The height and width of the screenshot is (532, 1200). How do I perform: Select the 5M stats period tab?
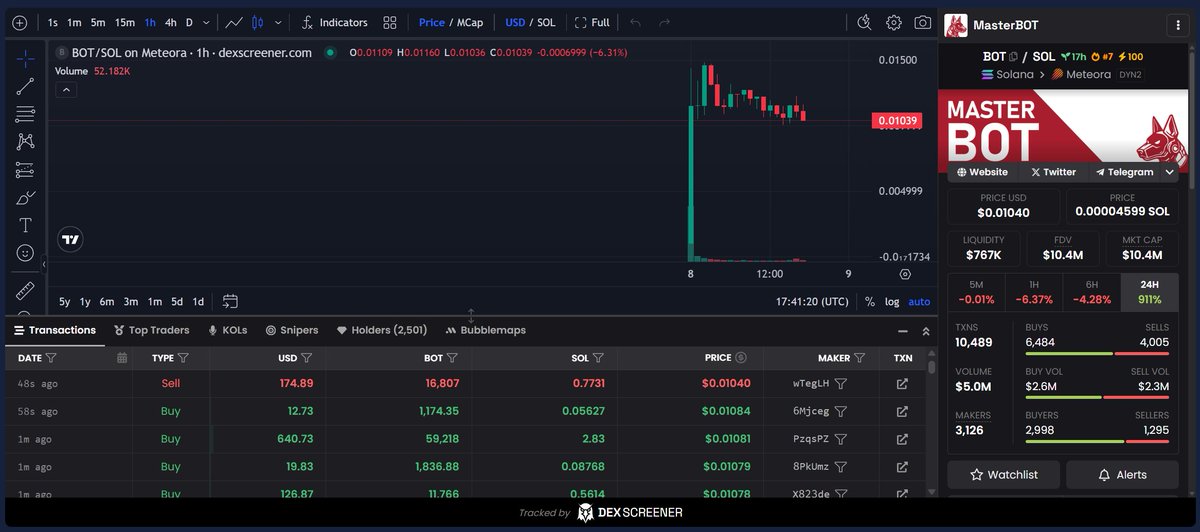pyautogui.click(x=976, y=291)
